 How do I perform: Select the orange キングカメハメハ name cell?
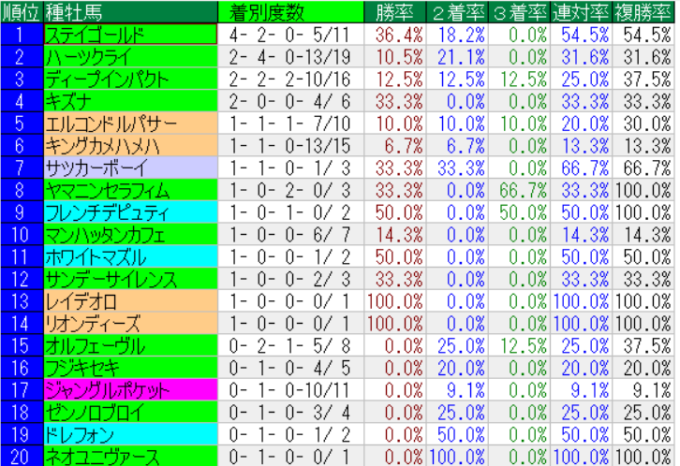(x=130, y=145)
